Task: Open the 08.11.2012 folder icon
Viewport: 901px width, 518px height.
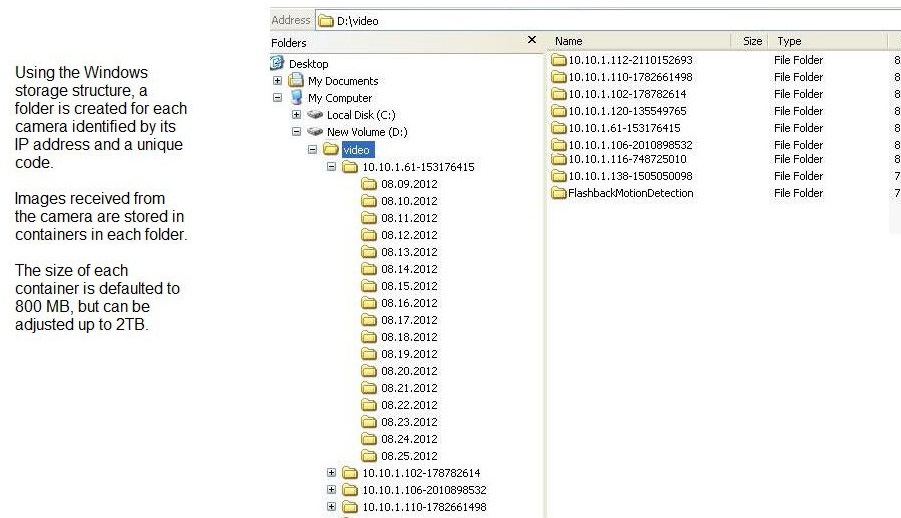Action: 369,218
